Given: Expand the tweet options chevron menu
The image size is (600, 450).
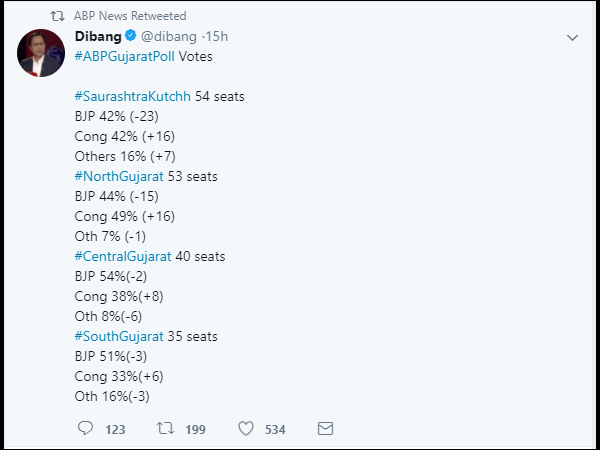Looking at the screenshot, I should point(572,37).
